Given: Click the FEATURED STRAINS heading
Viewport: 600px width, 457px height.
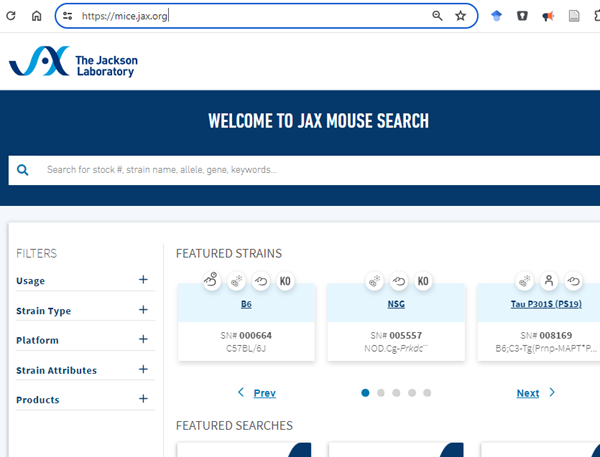Looking at the screenshot, I should pyautogui.click(x=229, y=253).
